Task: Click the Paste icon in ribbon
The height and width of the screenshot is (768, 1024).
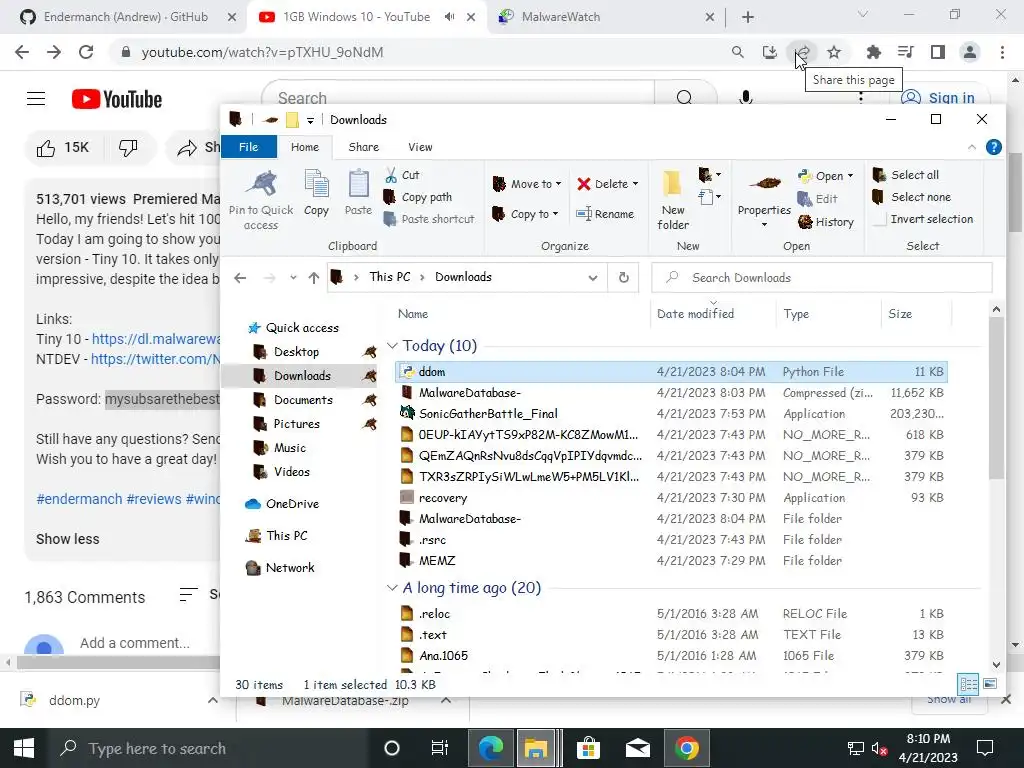Action: click(359, 185)
